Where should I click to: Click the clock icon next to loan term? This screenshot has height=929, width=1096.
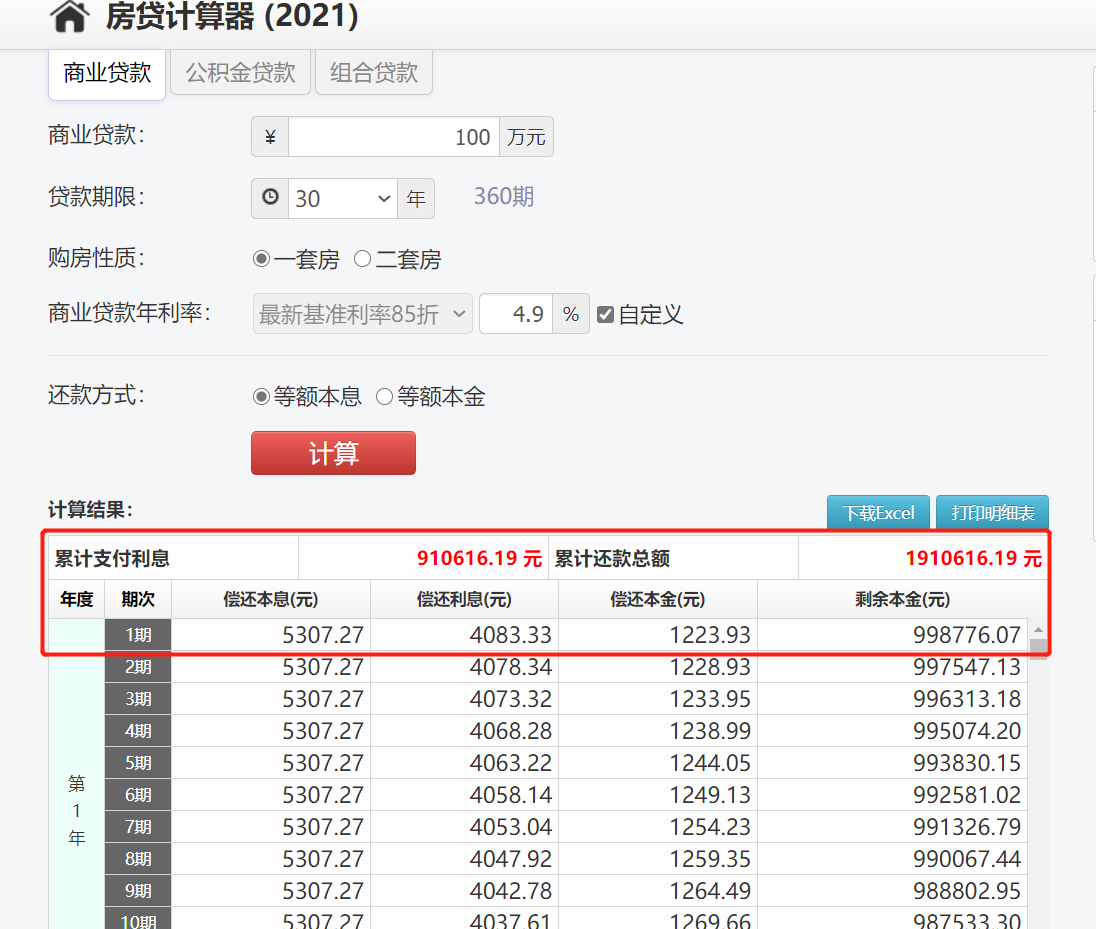268,198
